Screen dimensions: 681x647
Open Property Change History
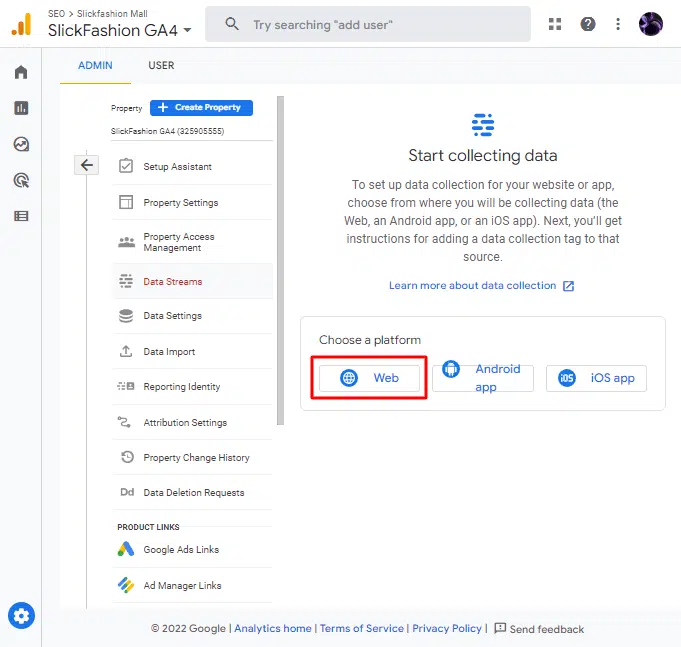point(192,457)
